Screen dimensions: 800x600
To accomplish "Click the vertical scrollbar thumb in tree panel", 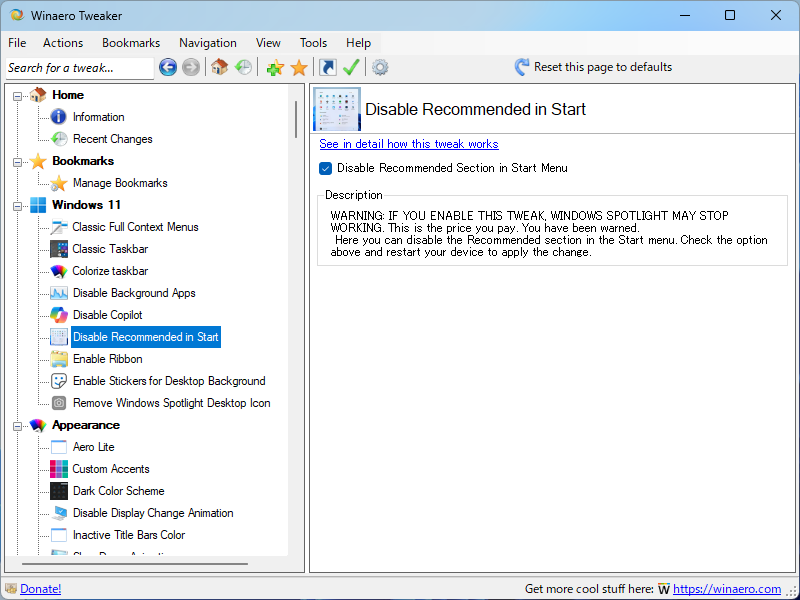I will pyautogui.click(x=295, y=119).
